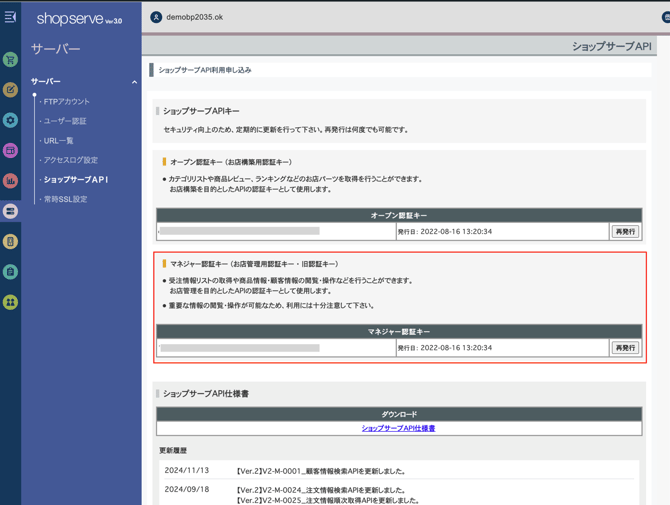
Task: Download the ショップサーブAPI仕様書 link
Action: click(398, 428)
